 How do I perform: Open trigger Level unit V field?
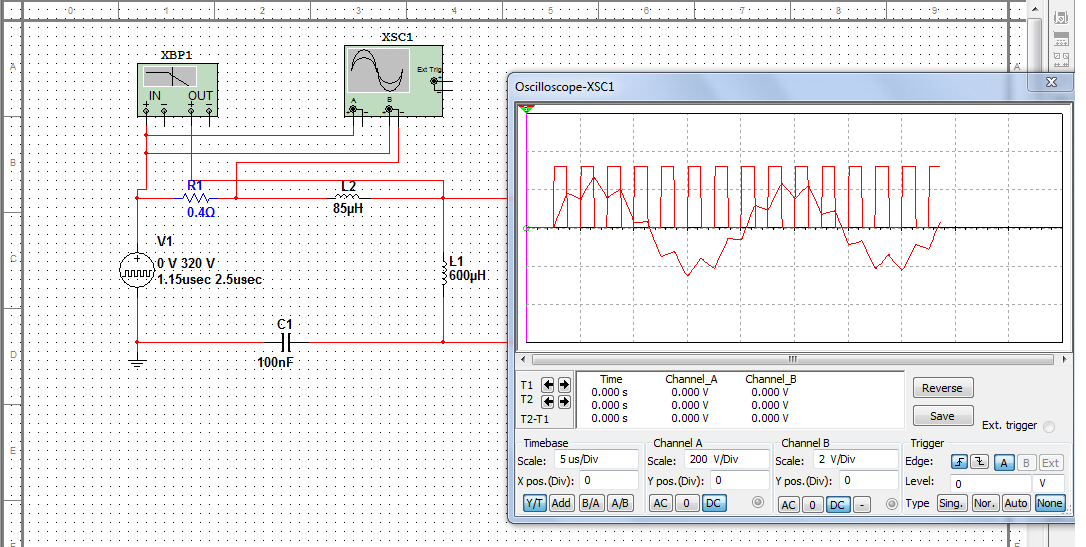(1048, 483)
